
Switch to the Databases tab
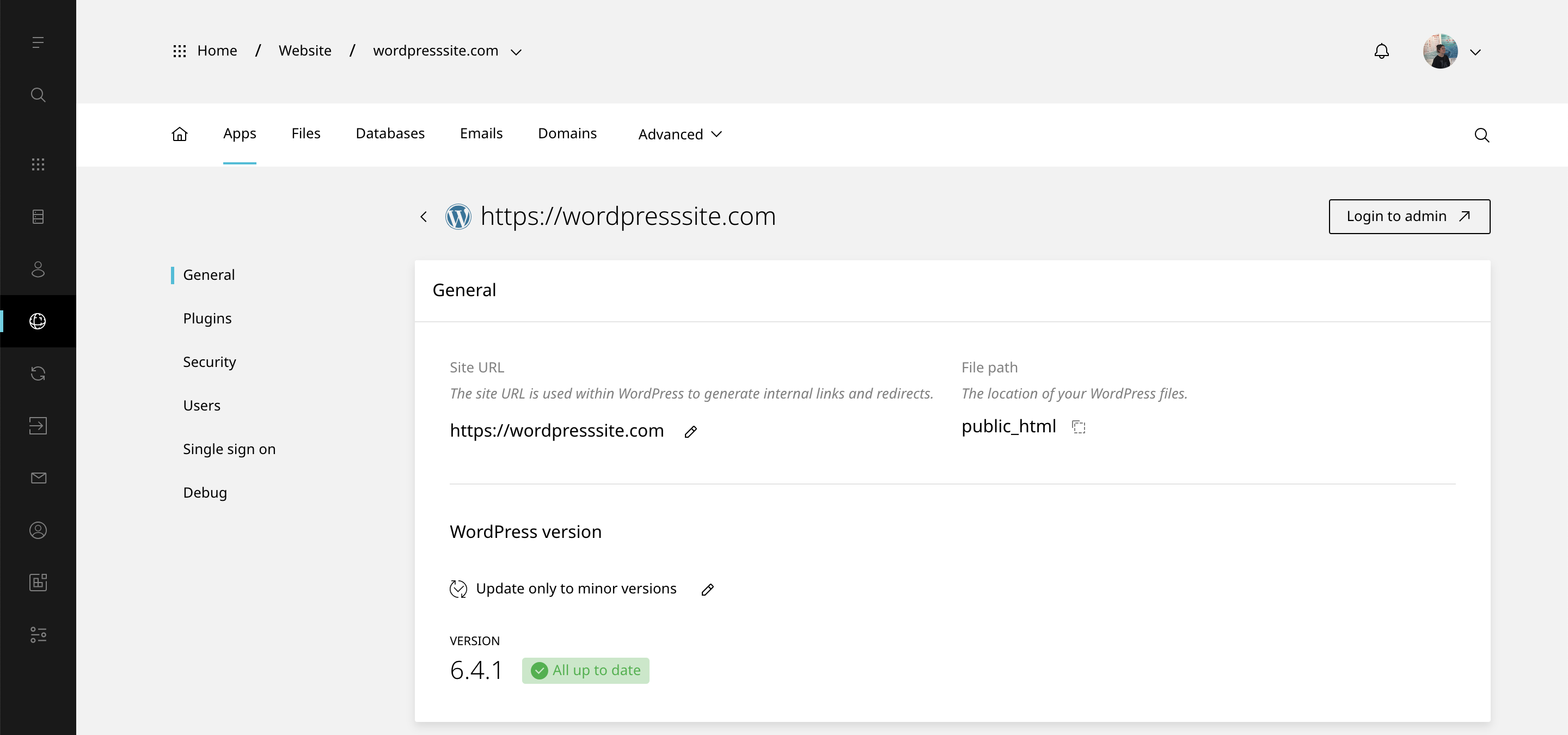[390, 133]
